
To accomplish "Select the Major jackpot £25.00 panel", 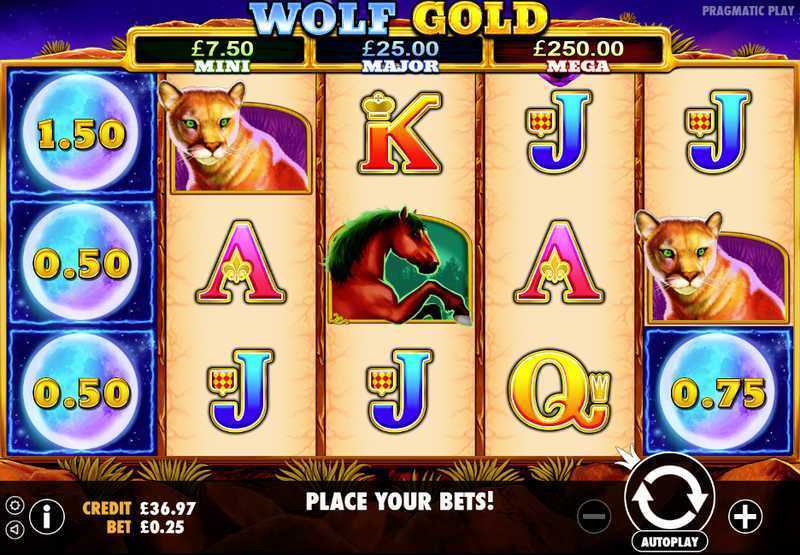I will pyautogui.click(x=400, y=56).
